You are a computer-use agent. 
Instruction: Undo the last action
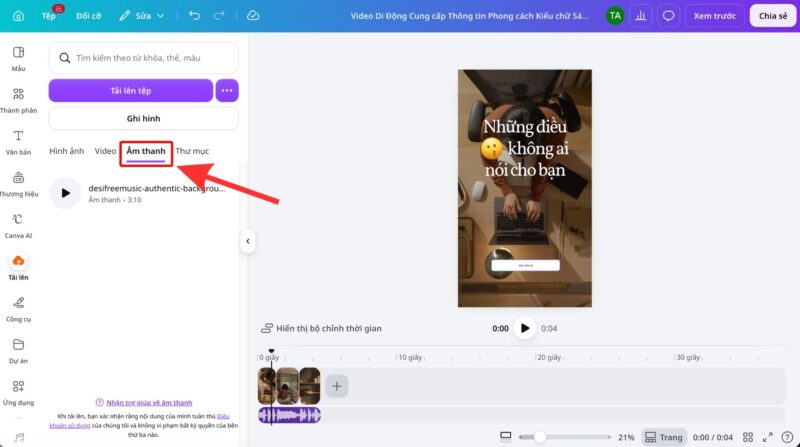194,16
